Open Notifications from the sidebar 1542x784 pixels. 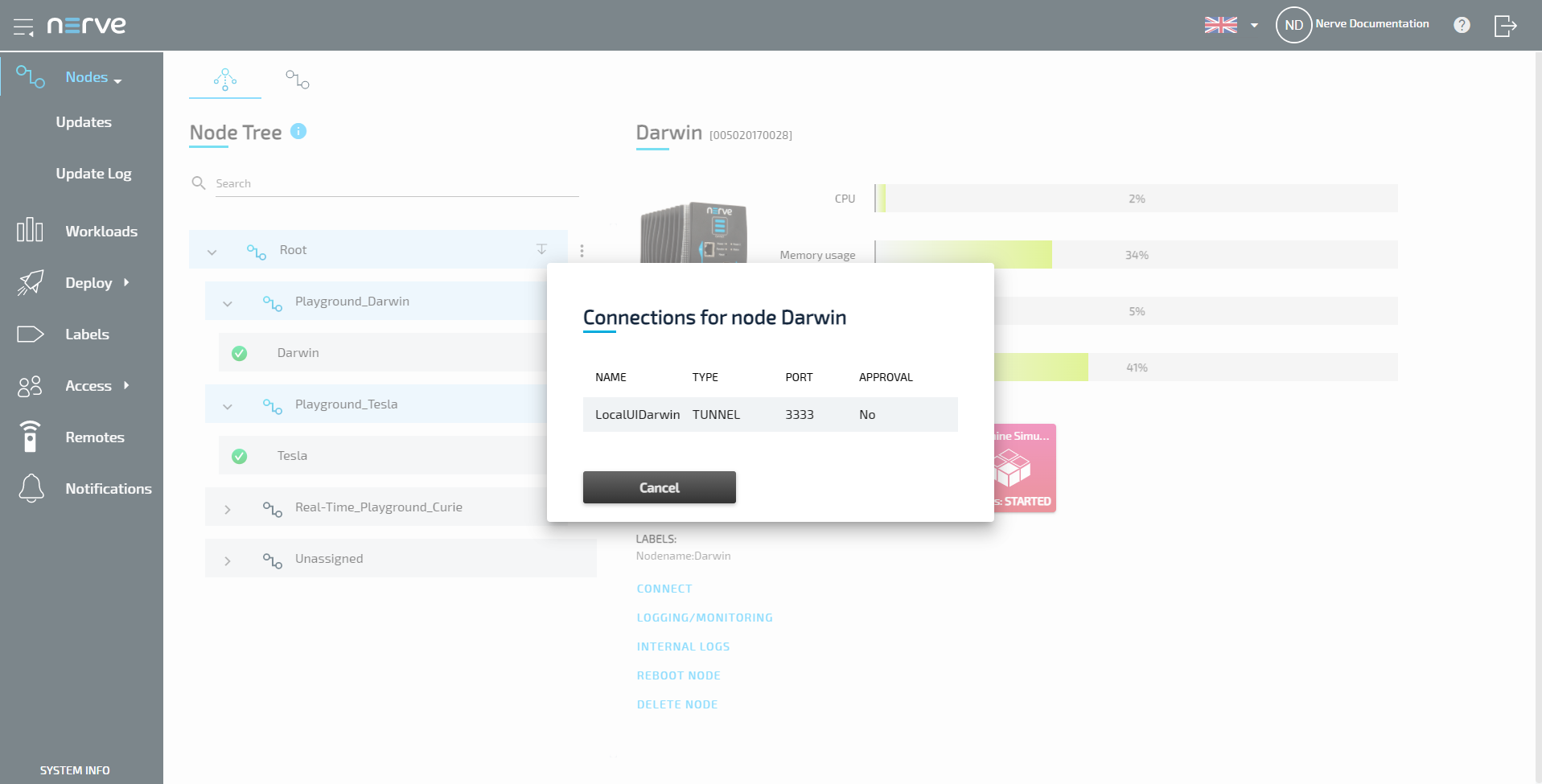coord(108,489)
